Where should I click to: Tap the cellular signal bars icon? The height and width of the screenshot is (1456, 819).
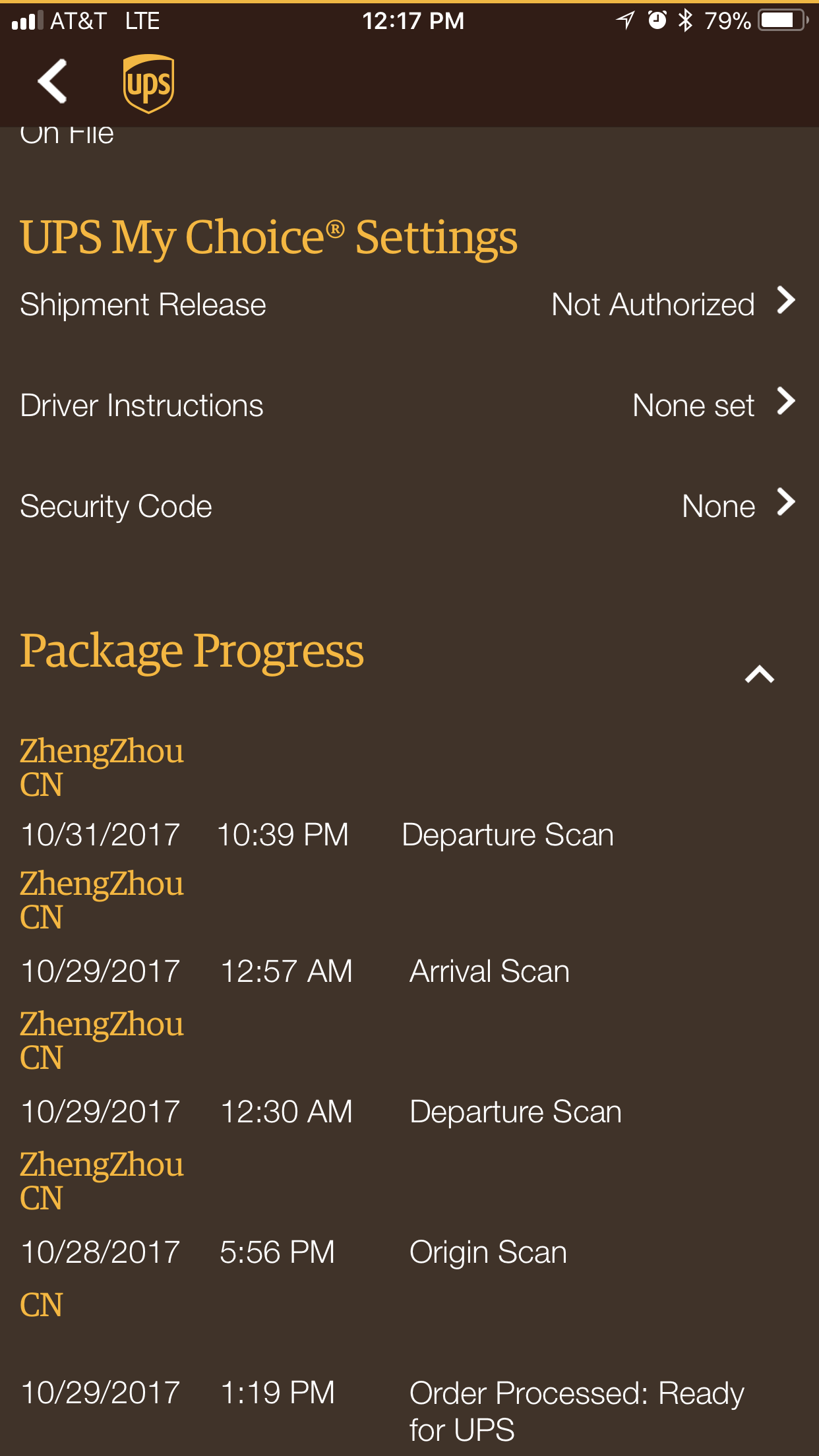(27, 21)
